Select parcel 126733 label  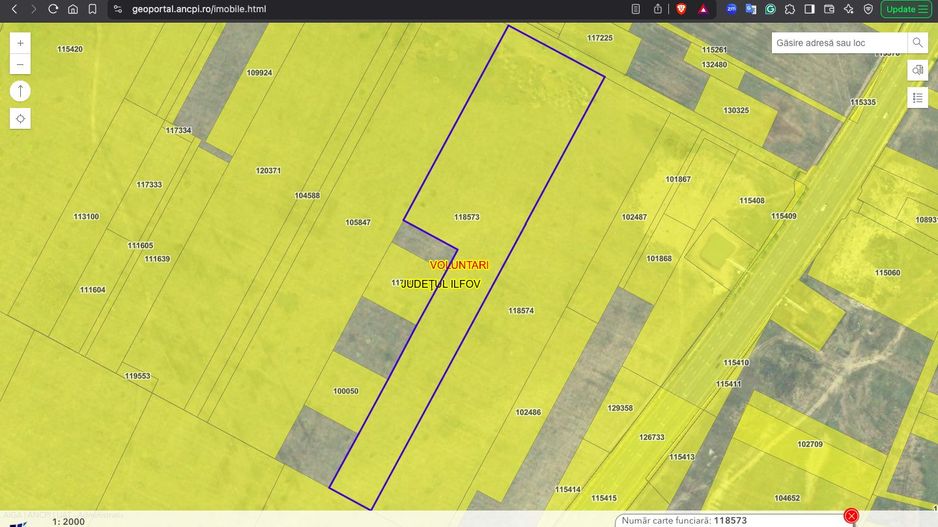point(651,437)
